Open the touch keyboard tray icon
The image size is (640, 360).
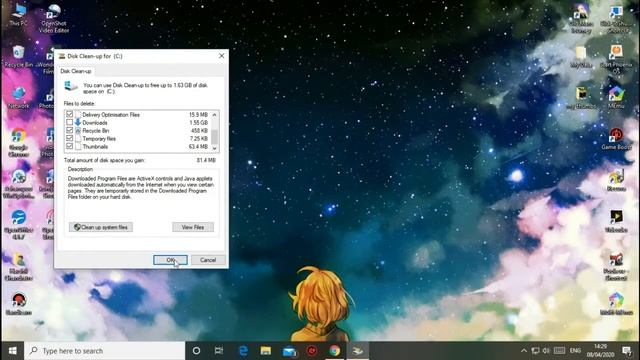[560, 351]
